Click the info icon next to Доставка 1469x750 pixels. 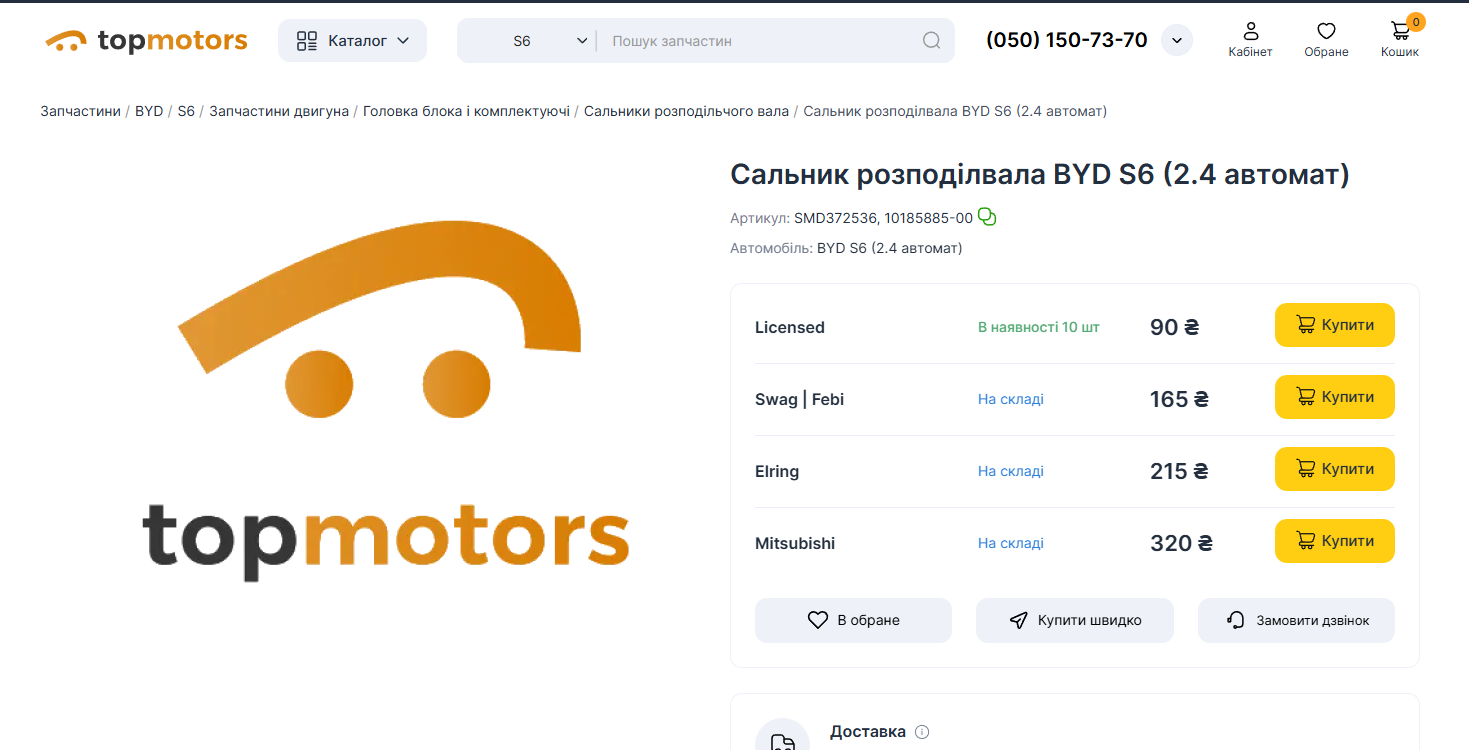tap(922, 732)
